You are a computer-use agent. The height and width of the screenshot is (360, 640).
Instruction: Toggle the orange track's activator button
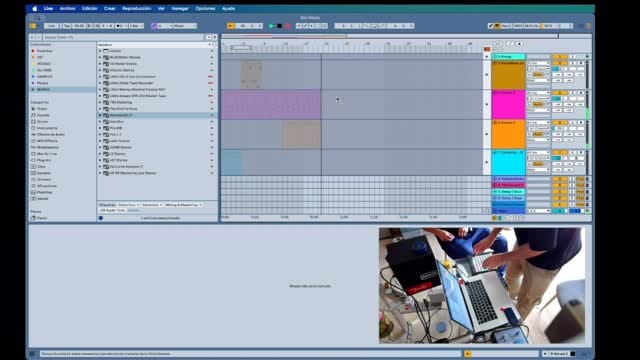[560, 122]
